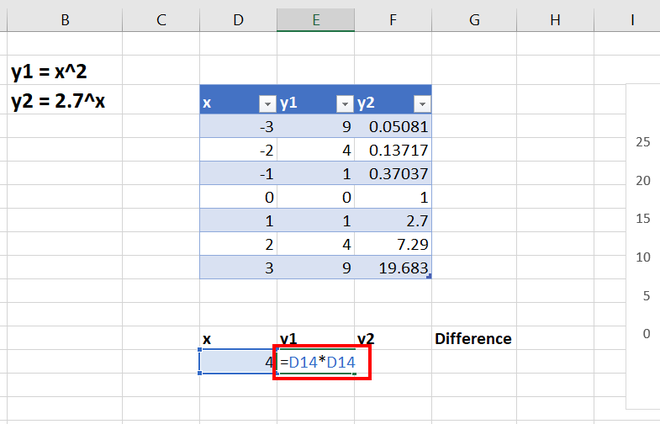Open the y2 column filter dropdown
The width and height of the screenshot is (660, 424).
point(421,104)
